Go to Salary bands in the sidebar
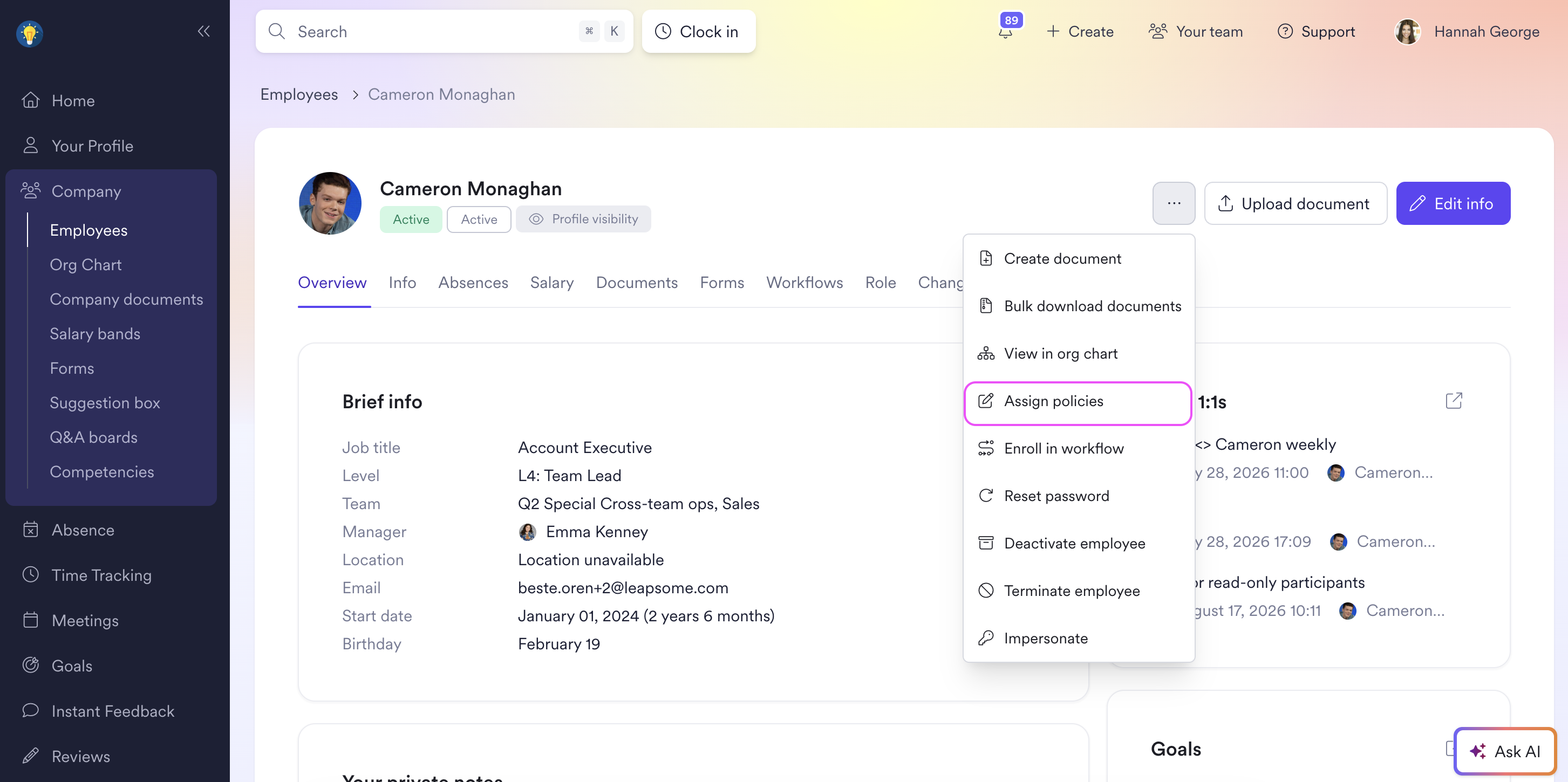The height and width of the screenshot is (782, 1568). tap(95, 333)
